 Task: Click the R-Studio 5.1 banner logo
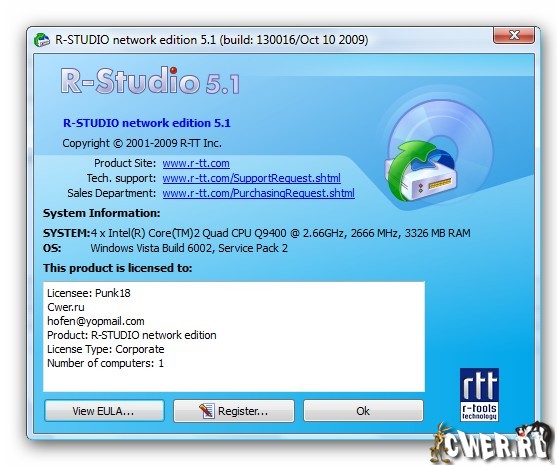tap(150, 80)
